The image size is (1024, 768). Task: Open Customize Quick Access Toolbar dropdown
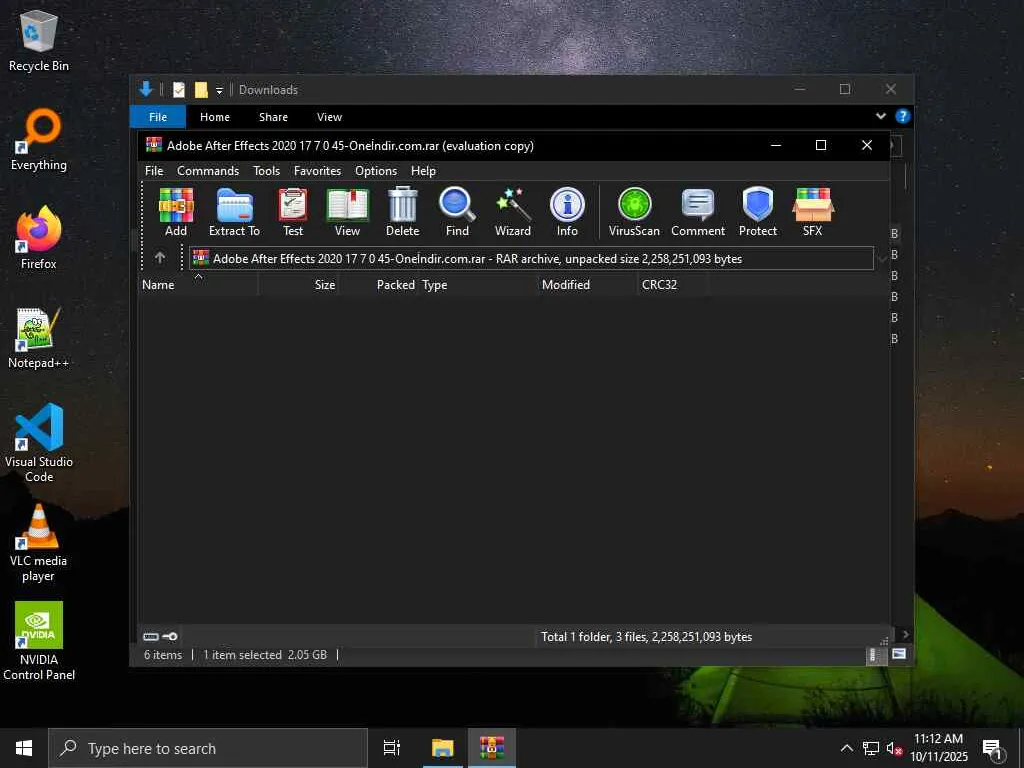coord(219,90)
